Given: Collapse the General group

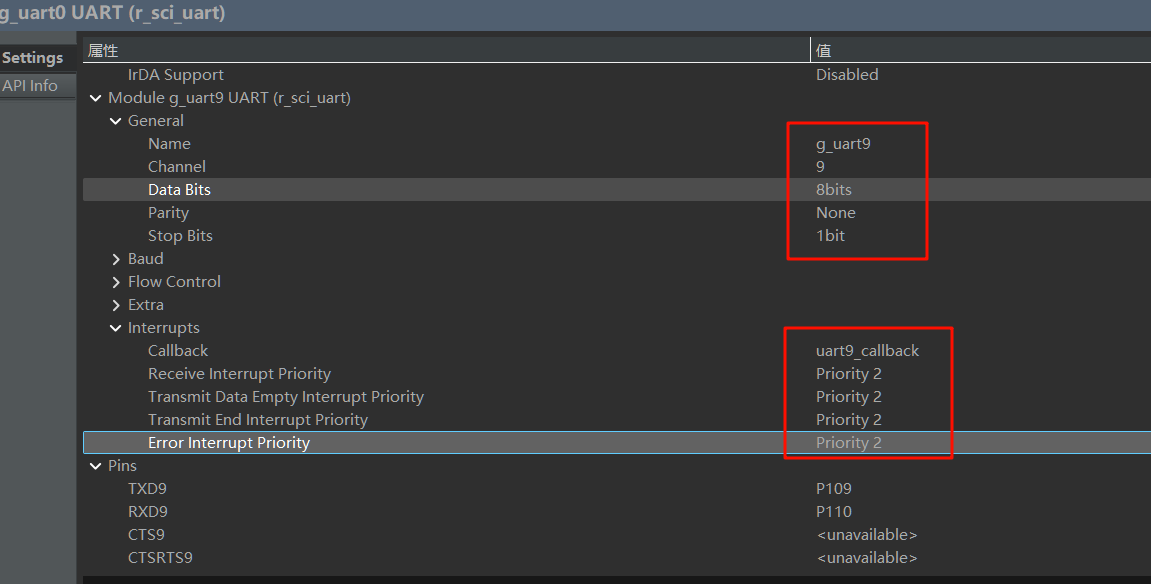Looking at the screenshot, I should coord(115,121).
